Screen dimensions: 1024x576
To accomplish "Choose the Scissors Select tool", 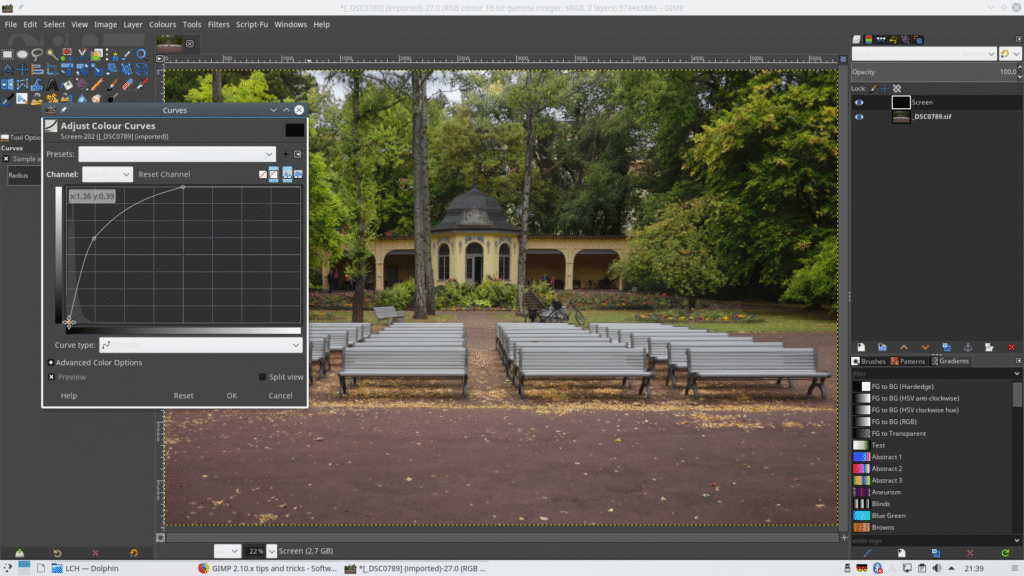I will [83, 54].
